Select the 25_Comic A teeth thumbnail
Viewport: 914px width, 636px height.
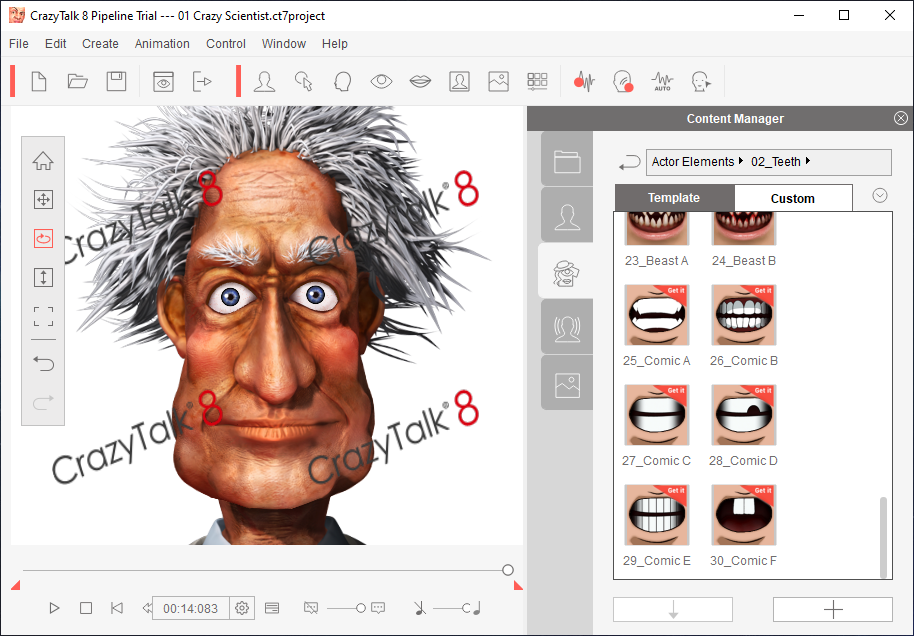pyautogui.click(x=656, y=315)
